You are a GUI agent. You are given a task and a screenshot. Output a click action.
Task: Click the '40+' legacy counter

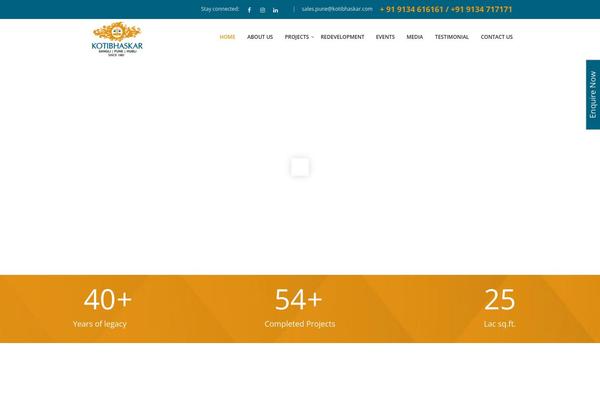(x=108, y=299)
